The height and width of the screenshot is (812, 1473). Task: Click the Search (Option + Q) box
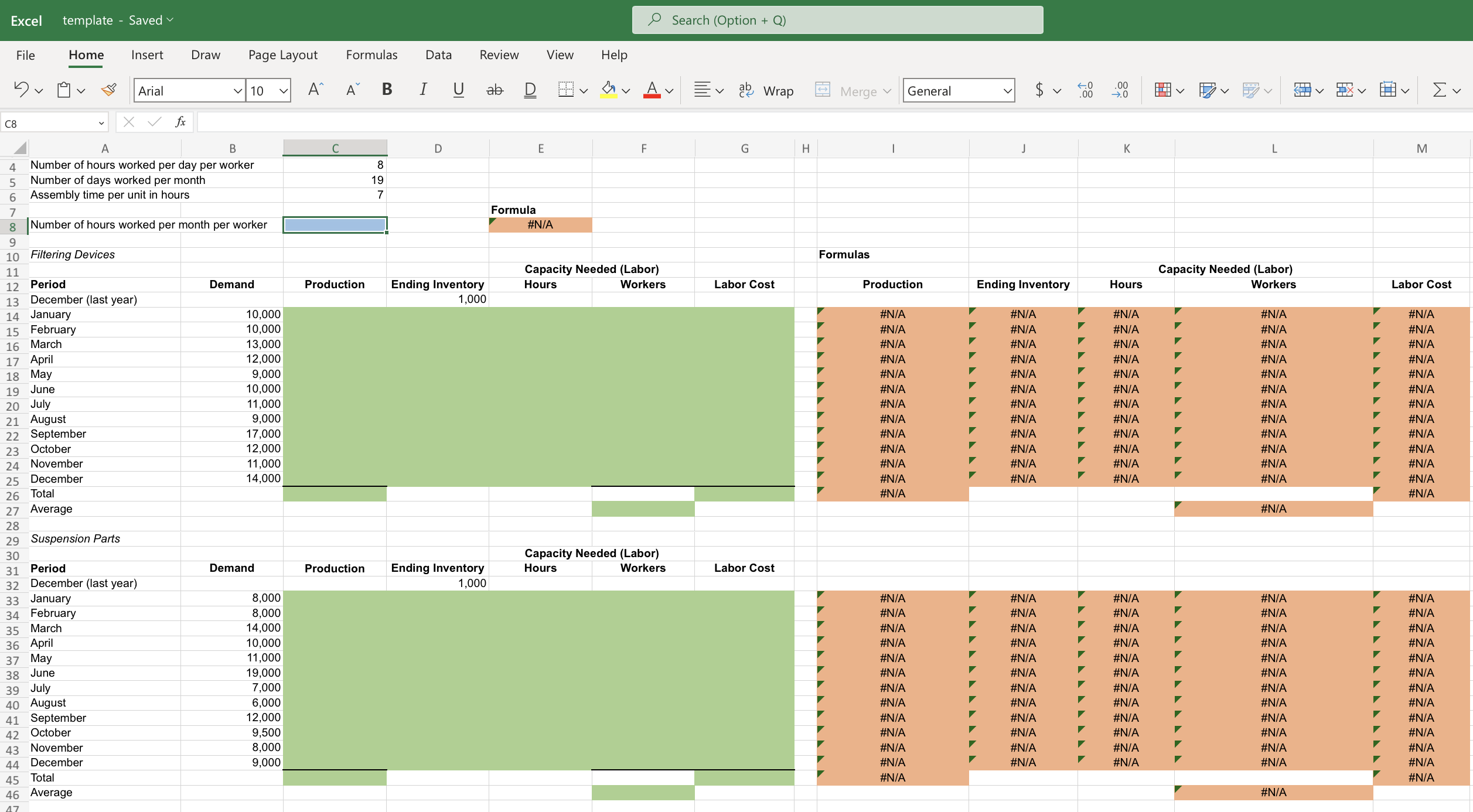pos(837,21)
